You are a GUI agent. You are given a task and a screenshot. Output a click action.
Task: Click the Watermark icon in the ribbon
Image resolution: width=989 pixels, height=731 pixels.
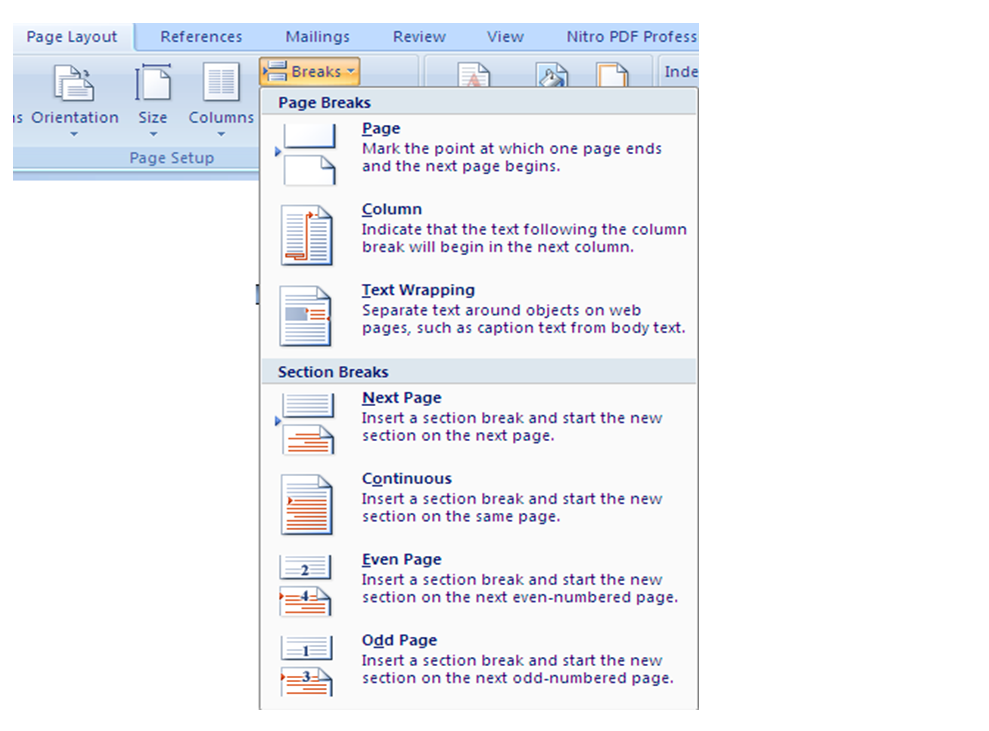474,77
